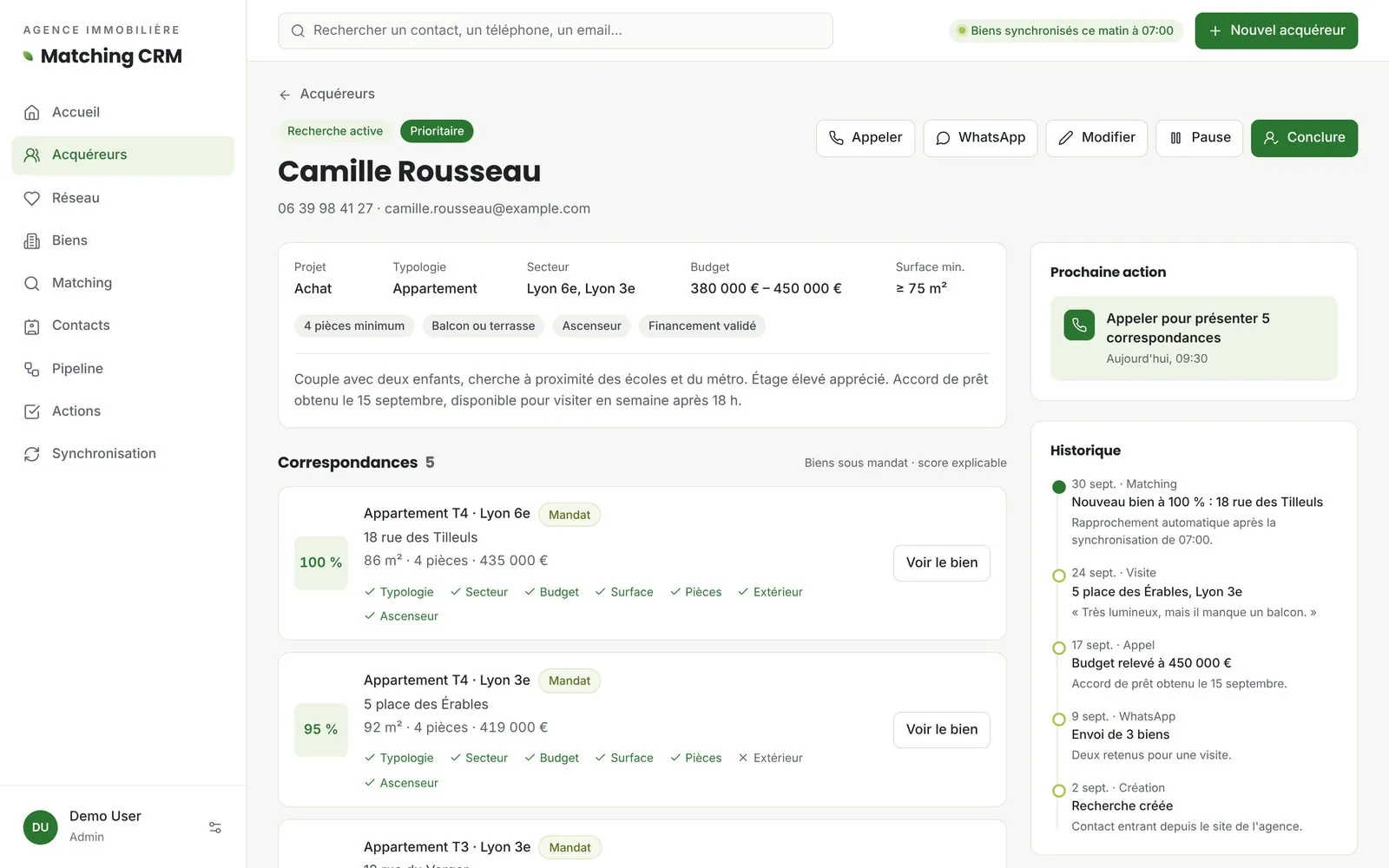
Task: Open the Matching magnifier icon in sidebar
Action: point(32,283)
